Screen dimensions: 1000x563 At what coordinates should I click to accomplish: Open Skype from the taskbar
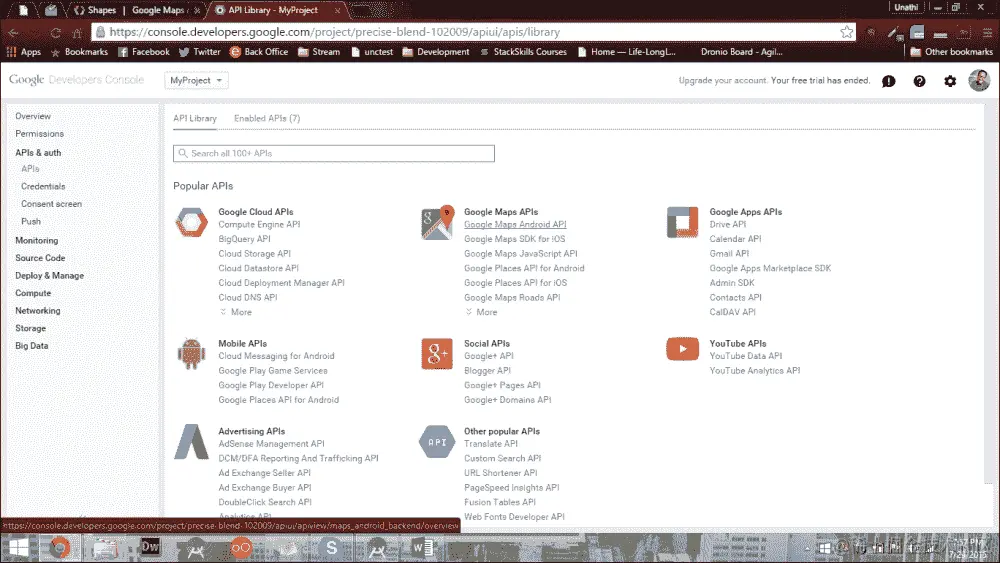point(331,548)
